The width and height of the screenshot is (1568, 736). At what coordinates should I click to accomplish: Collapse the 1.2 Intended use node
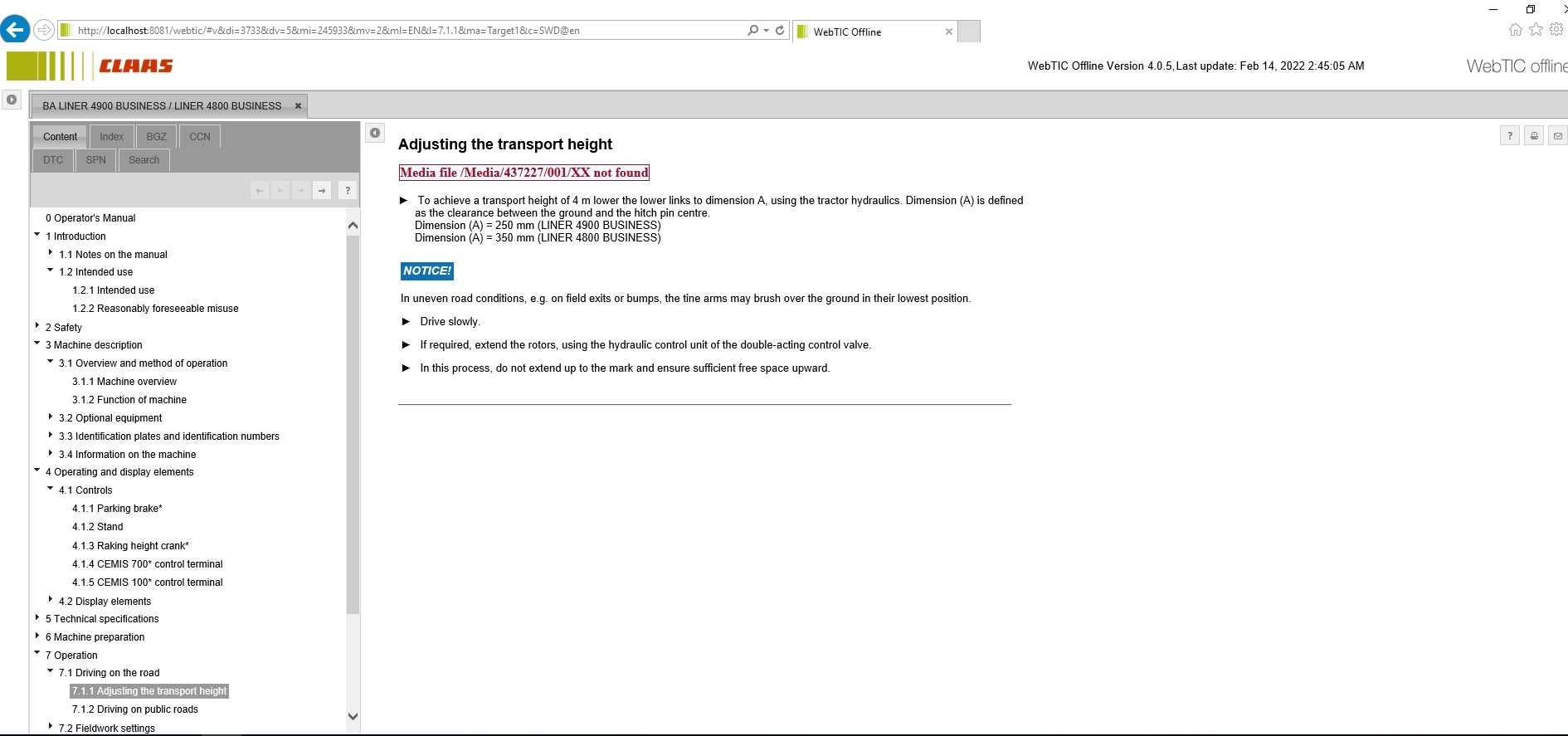(x=51, y=271)
